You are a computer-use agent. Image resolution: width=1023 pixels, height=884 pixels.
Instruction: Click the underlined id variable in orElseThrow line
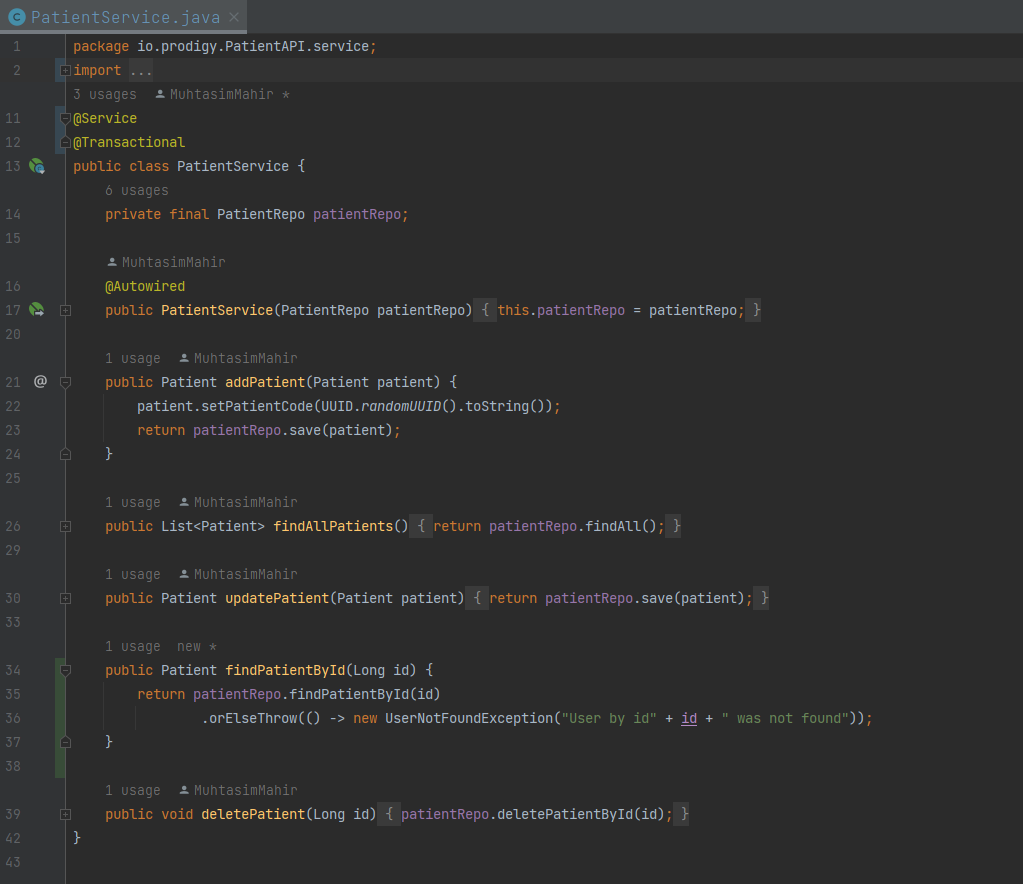point(689,718)
